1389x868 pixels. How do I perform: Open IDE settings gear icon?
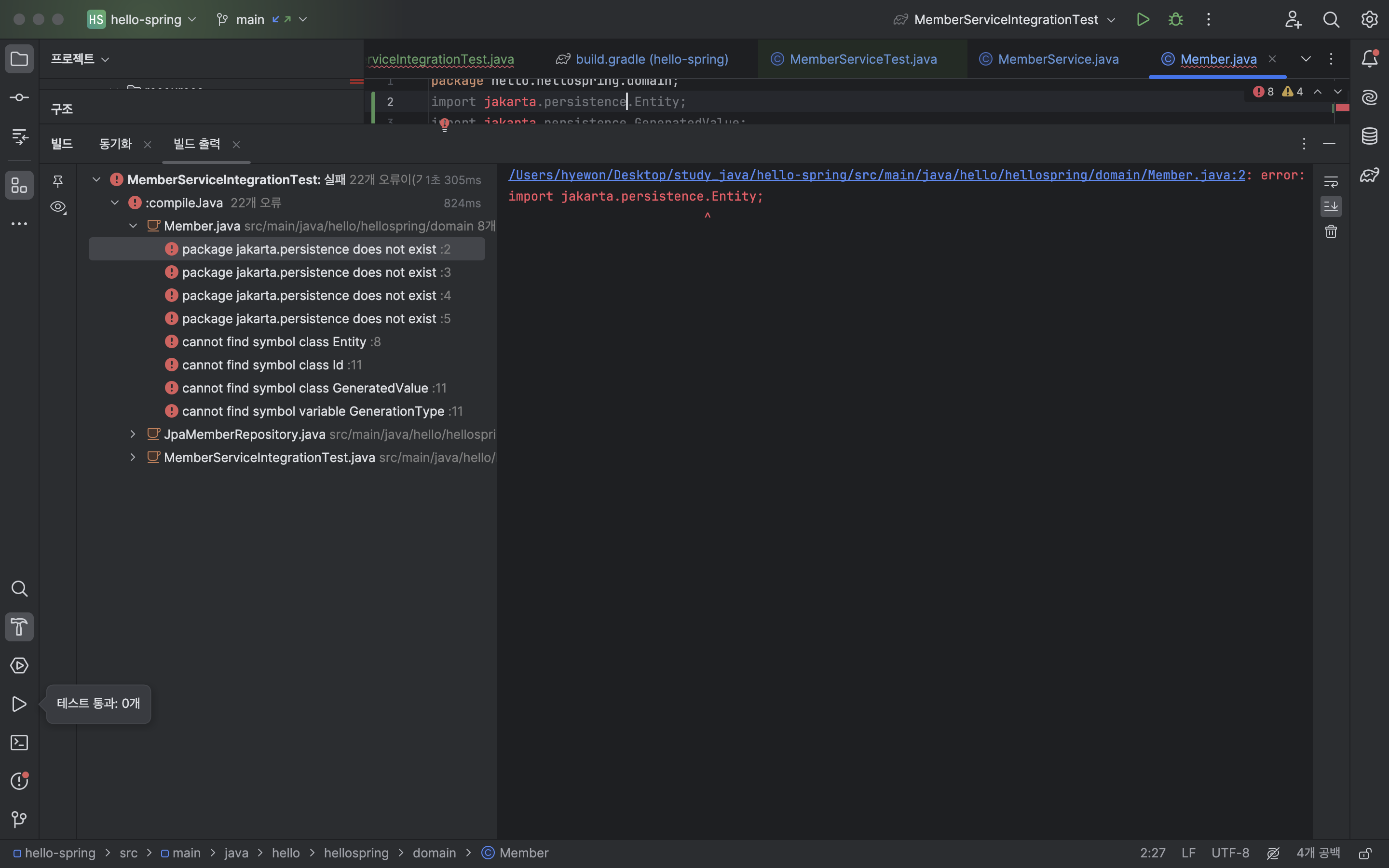(1370, 19)
